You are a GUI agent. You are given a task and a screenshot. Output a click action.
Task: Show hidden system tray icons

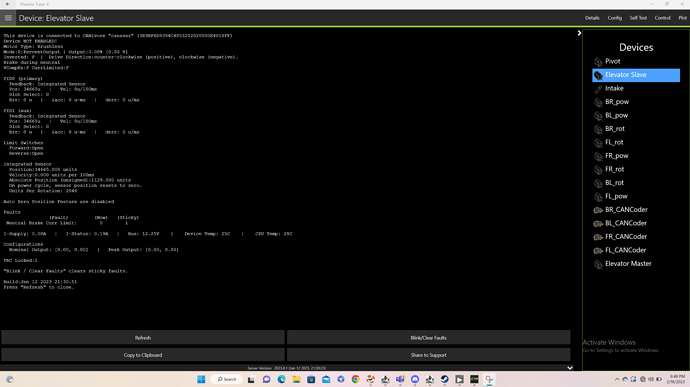pyautogui.click(x=617, y=379)
